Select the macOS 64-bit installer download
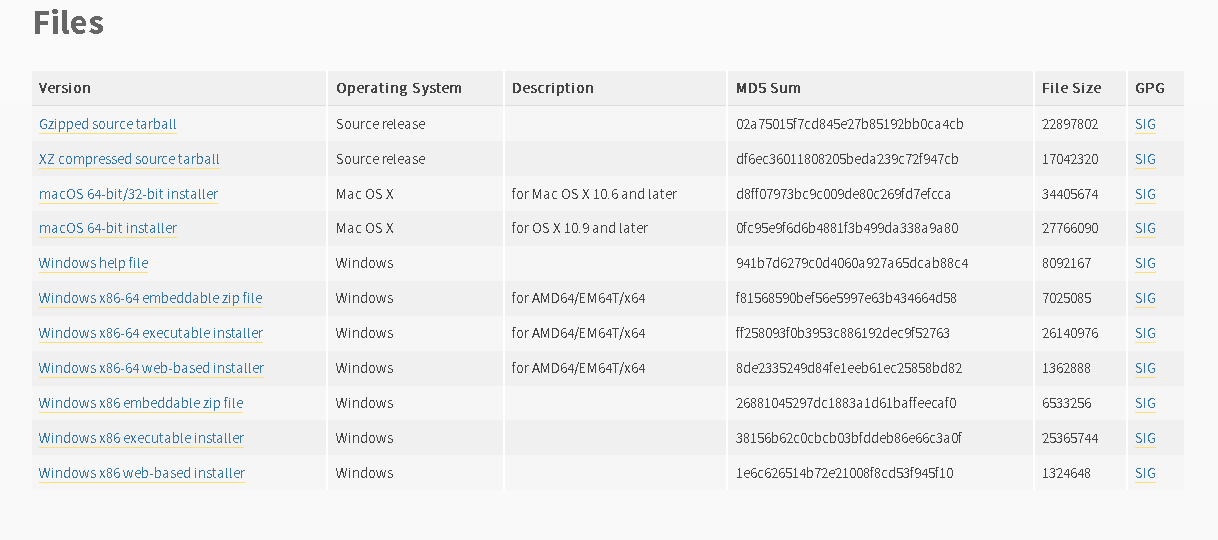This screenshot has height=540, width=1218. 108,228
